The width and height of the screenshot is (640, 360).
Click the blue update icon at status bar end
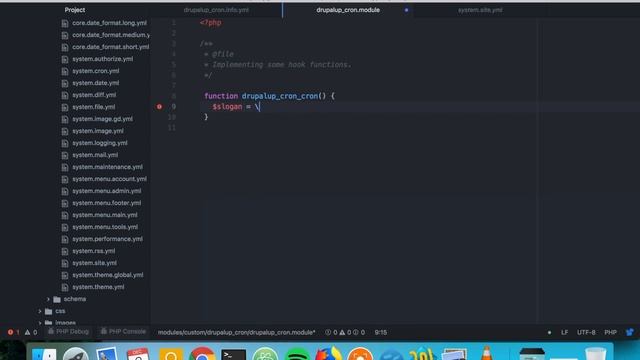click(629, 332)
